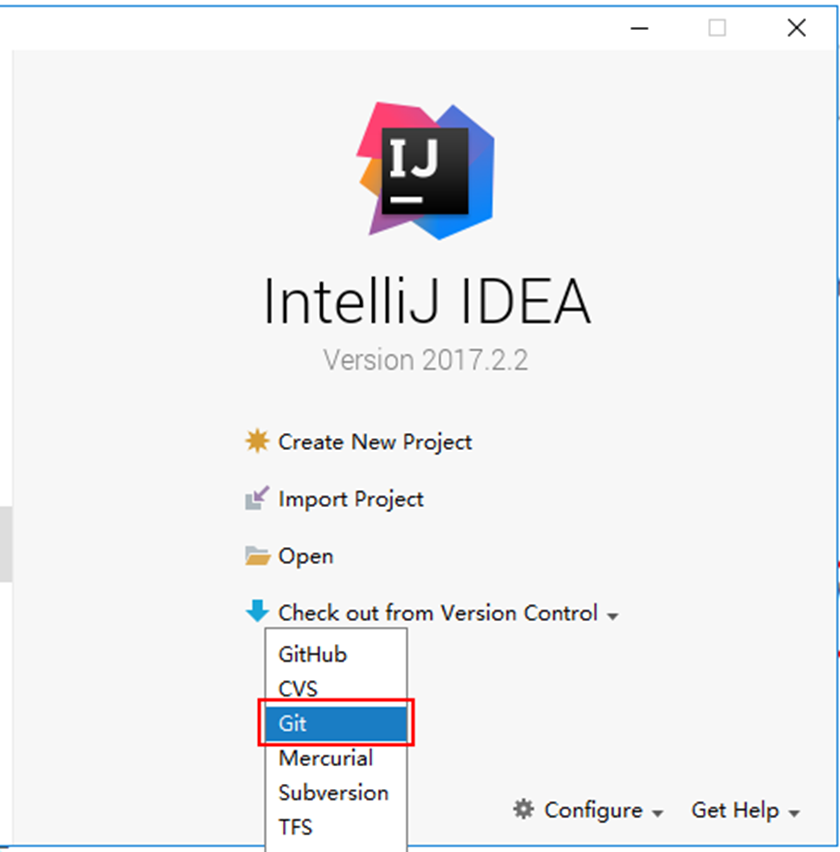Expand the Get Help dropdown arrow
The width and height of the screenshot is (840, 852).
click(794, 813)
